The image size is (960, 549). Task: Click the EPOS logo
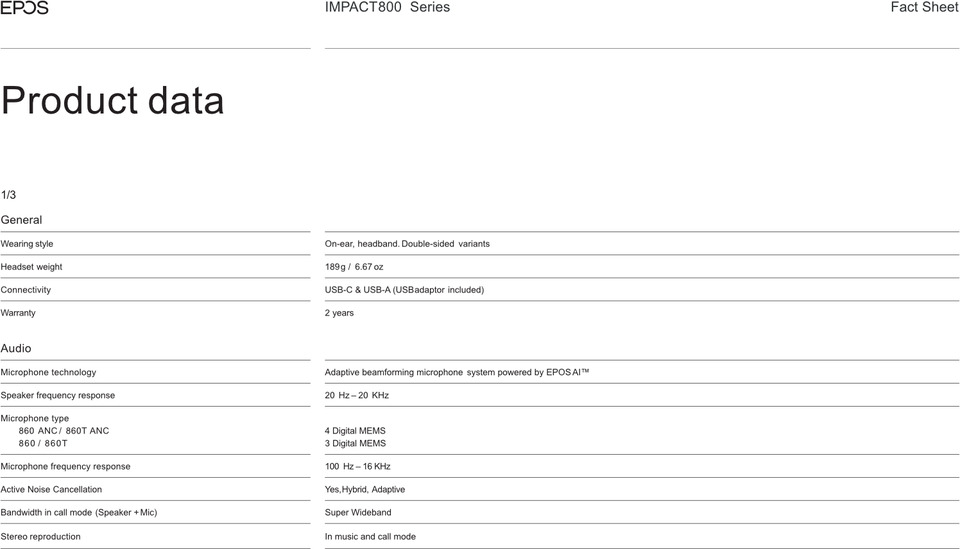tap(24, 8)
